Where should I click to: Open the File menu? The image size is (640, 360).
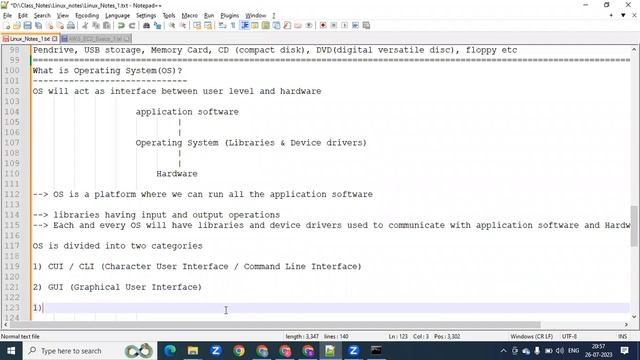tap(7, 16)
